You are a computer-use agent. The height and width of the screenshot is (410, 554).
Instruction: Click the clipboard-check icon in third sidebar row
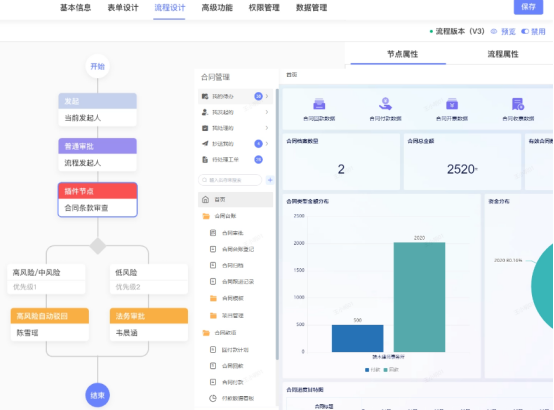point(205,128)
